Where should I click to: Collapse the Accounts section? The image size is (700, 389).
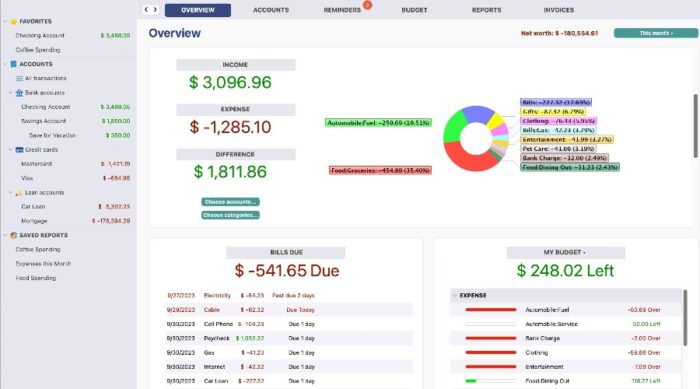coord(5,64)
